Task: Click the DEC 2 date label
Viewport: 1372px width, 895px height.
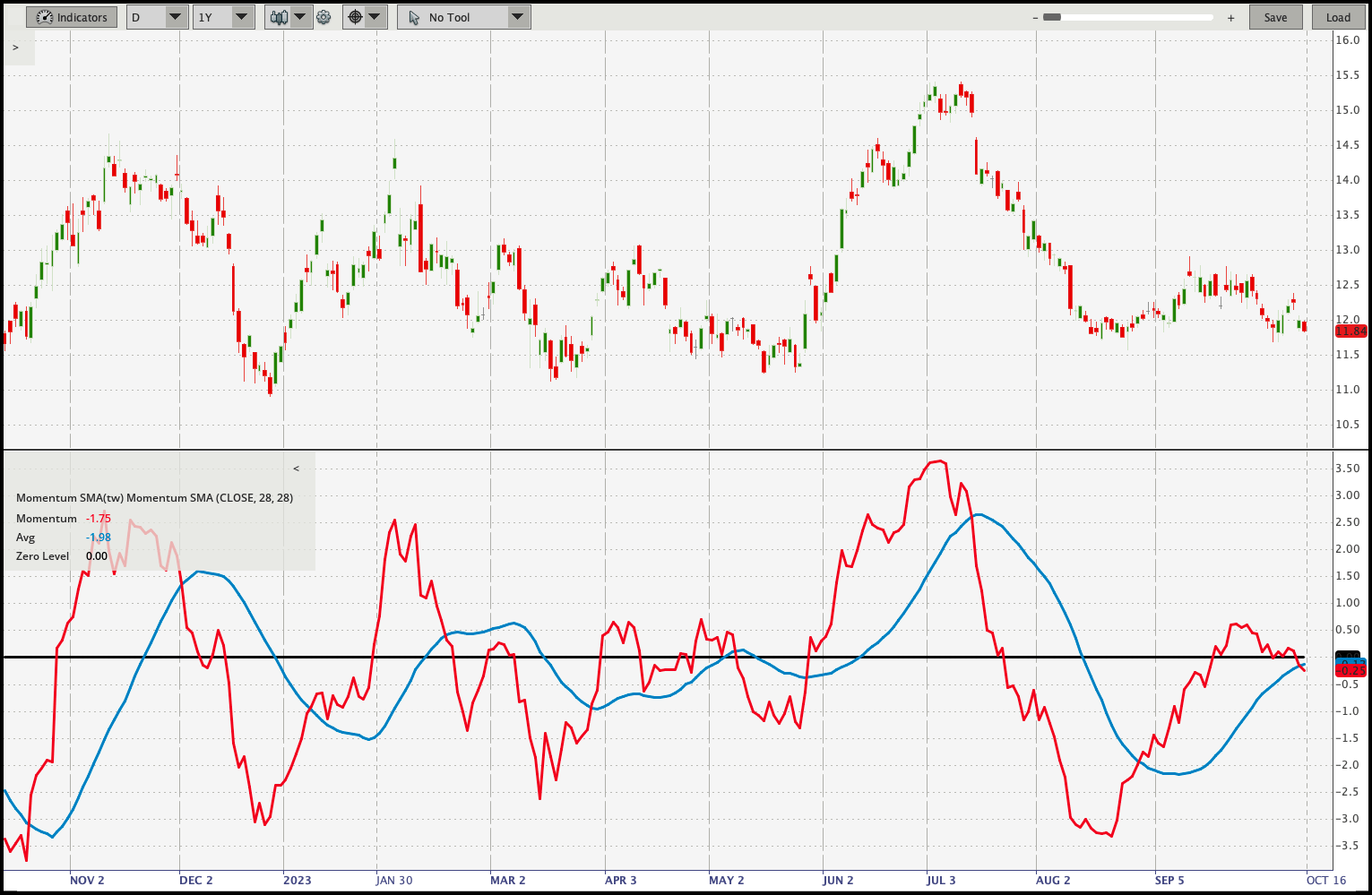Action: [196, 880]
